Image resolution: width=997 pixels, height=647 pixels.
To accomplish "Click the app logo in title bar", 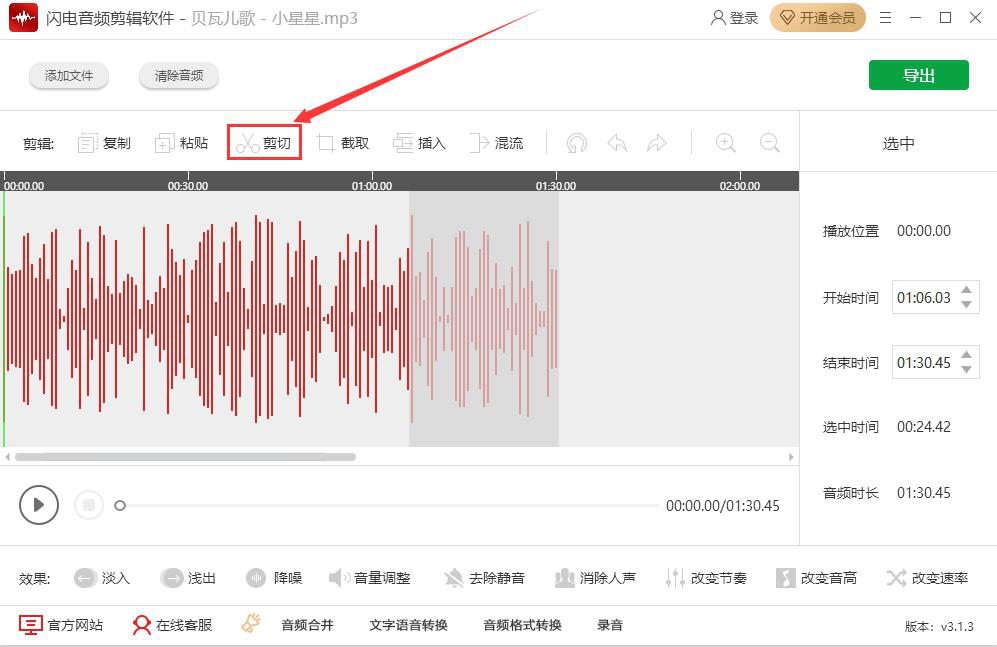I will click(24, 18).
